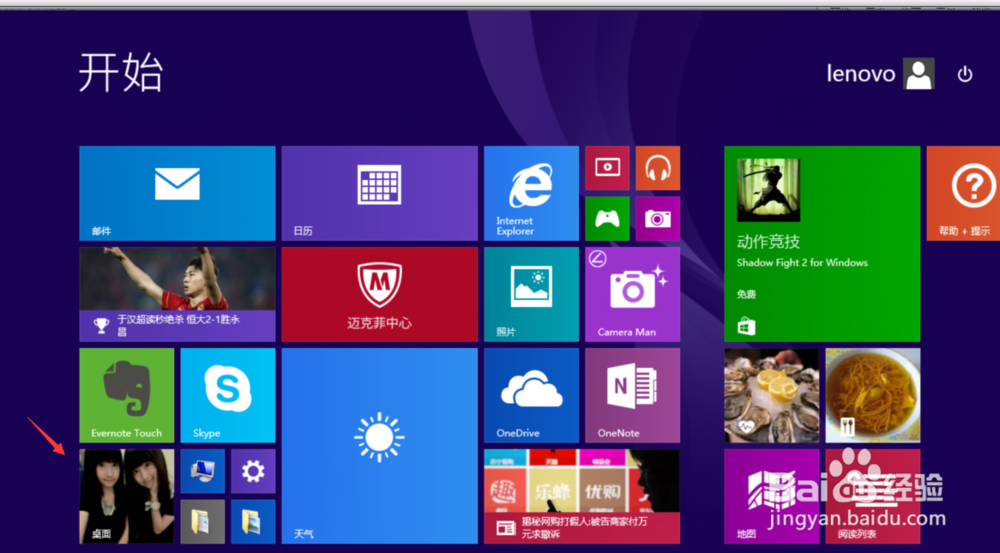The height and width of the screenshot is (553, 1000).
Task: Open the Calendar (日历) tile
Action: click(x=379, y=193)
